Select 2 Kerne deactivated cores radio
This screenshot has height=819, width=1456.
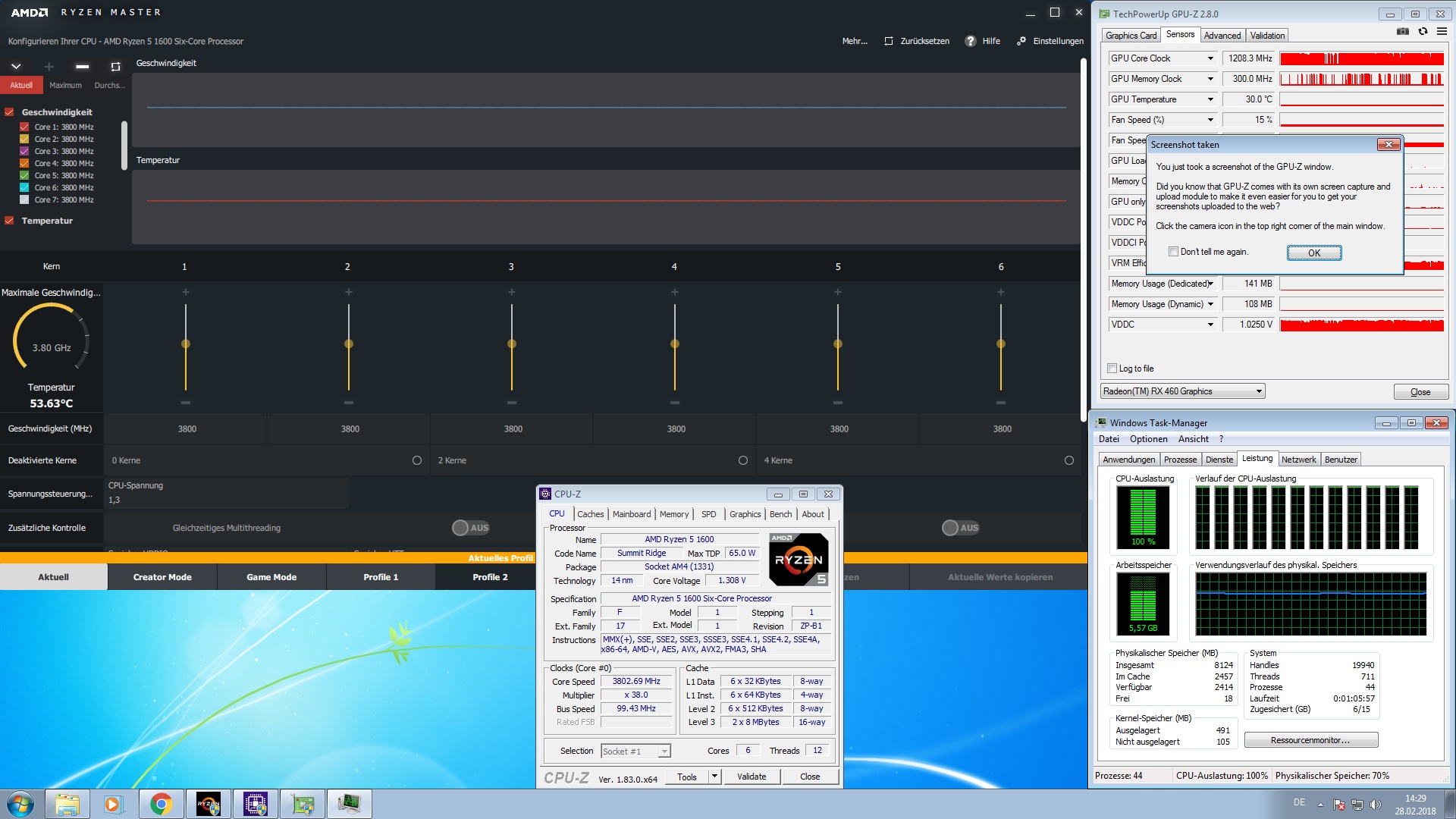click(x=742, y=460)
